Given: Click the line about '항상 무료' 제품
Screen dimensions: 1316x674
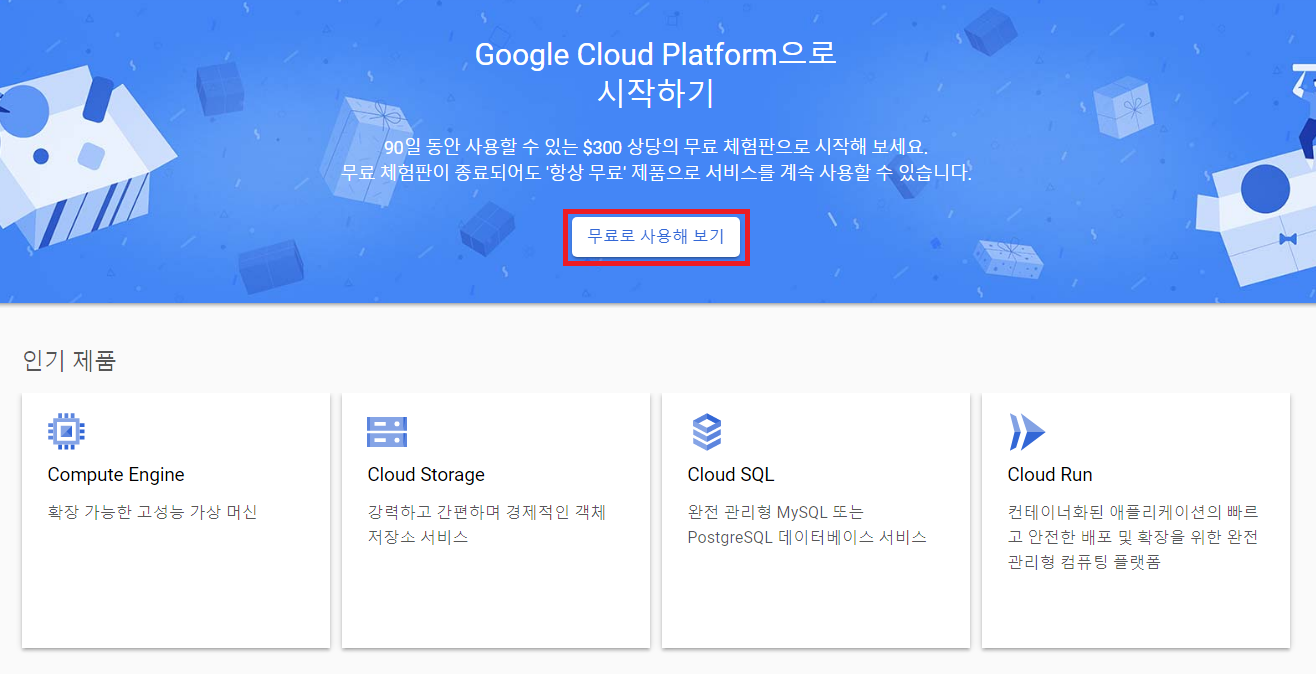Looking at the screenshot, I should click(x=656, y=173).
